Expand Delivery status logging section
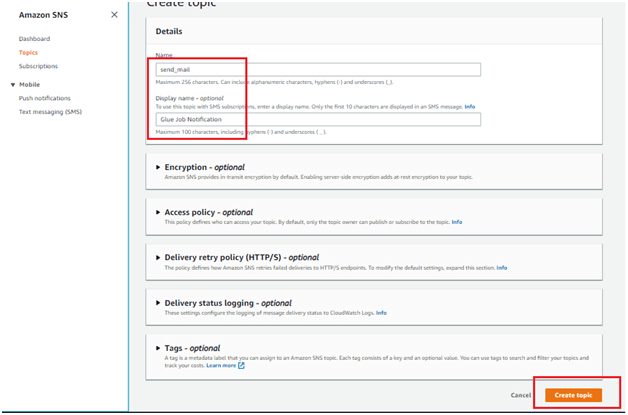The height and width of the screenshot is (415, 628). [x=158, y=303]
